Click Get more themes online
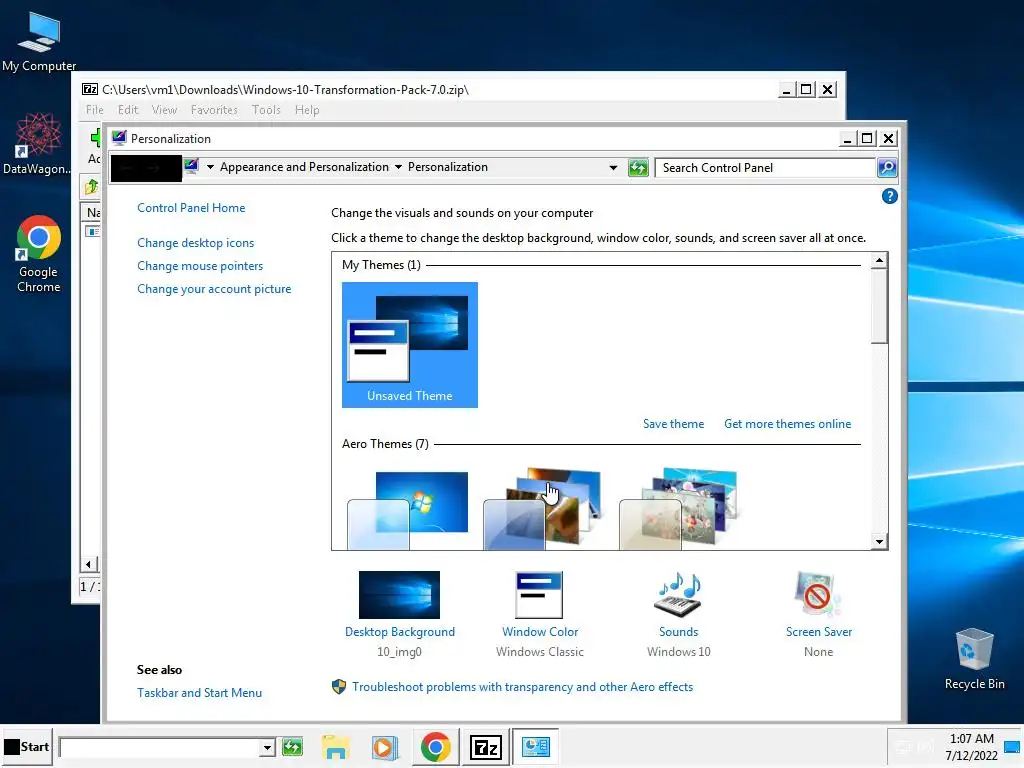Viewport: 1024px width, 768px height. click(x=788, y=424)
